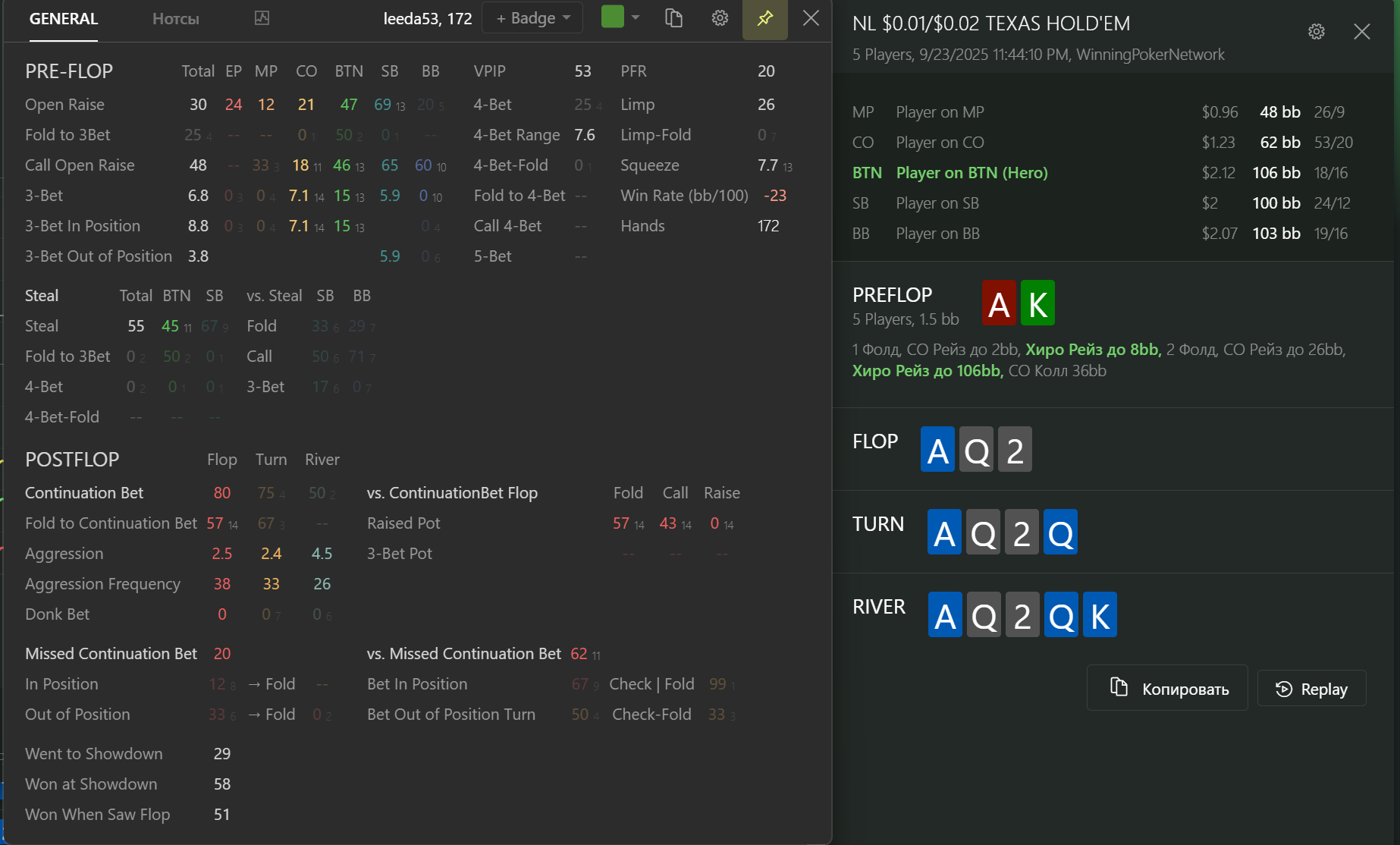This screenshot has width=1400, height=845.
Task: Select player name leeda53, 172
Action: (427, 18)
